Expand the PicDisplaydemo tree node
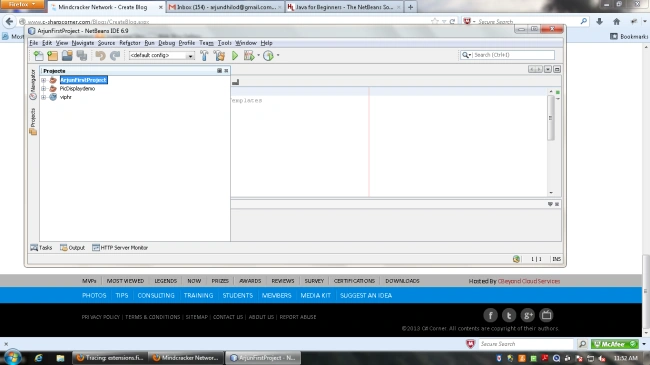The image size is (650, 365). (44, 89)
